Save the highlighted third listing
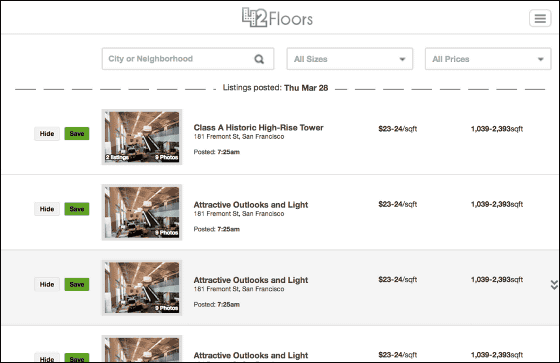 click(x=77, y=284)
